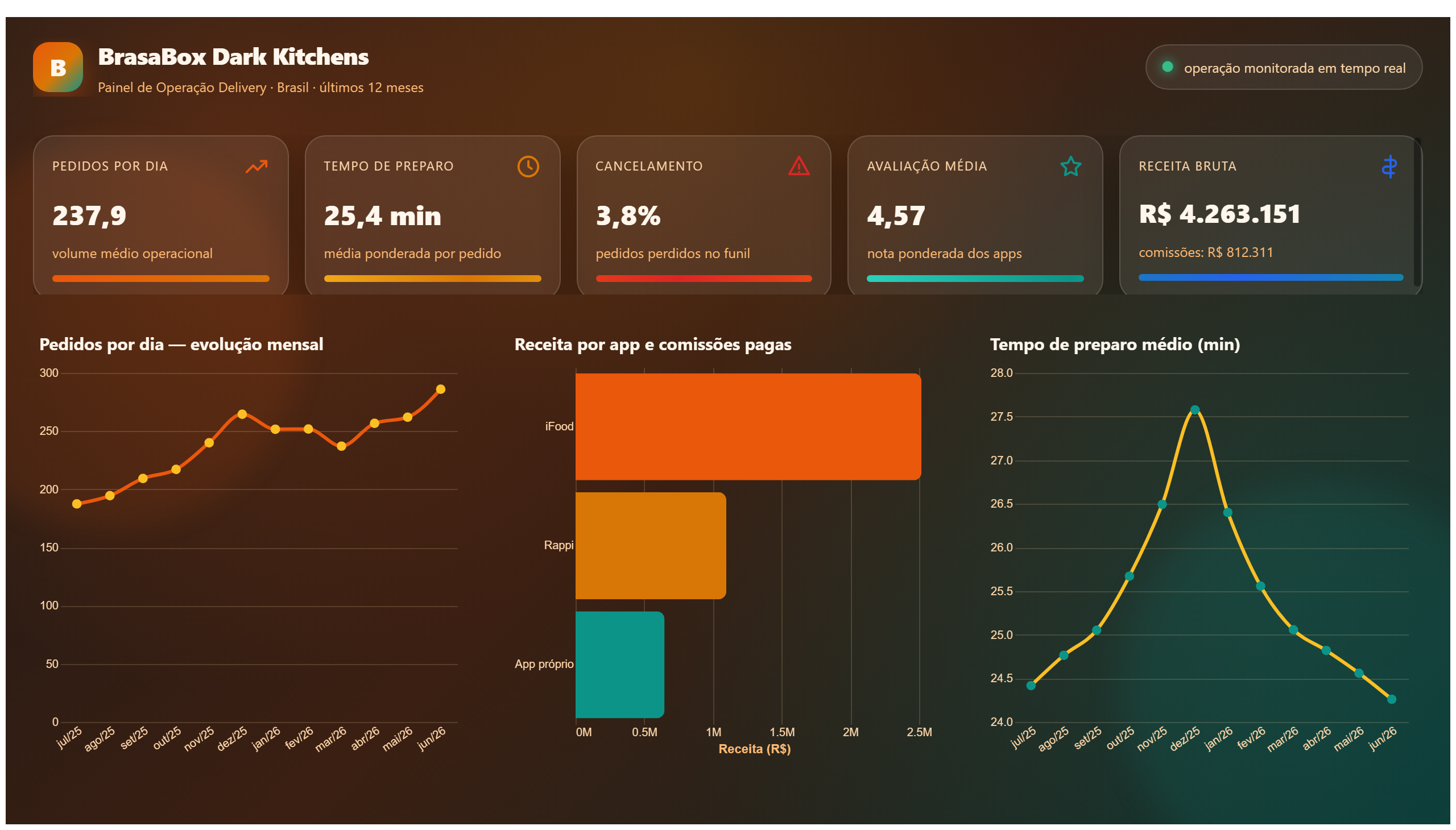Click the iFood revenue bar

point(748,426)
